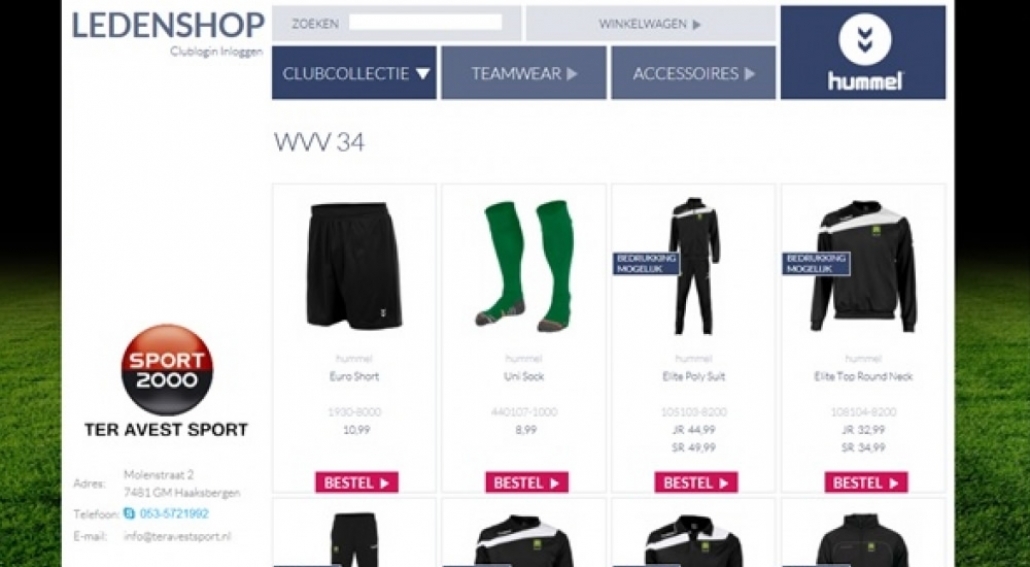Open the Elite Top Round Neck image
The image size is (1030, 567).
coord(863,266)
